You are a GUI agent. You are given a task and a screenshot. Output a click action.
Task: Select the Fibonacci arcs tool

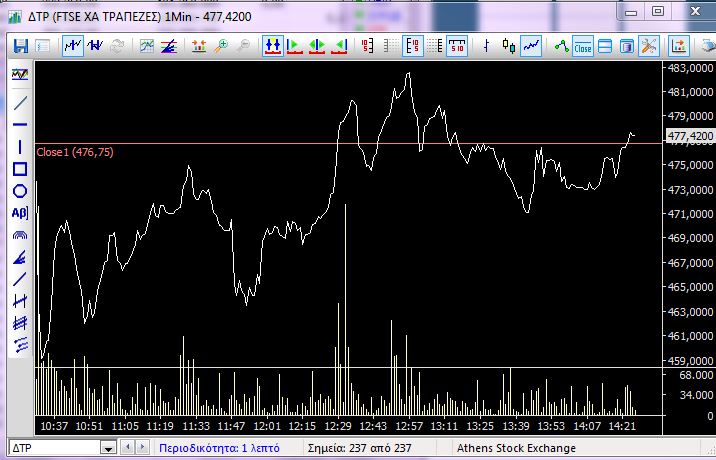[20, 235]
